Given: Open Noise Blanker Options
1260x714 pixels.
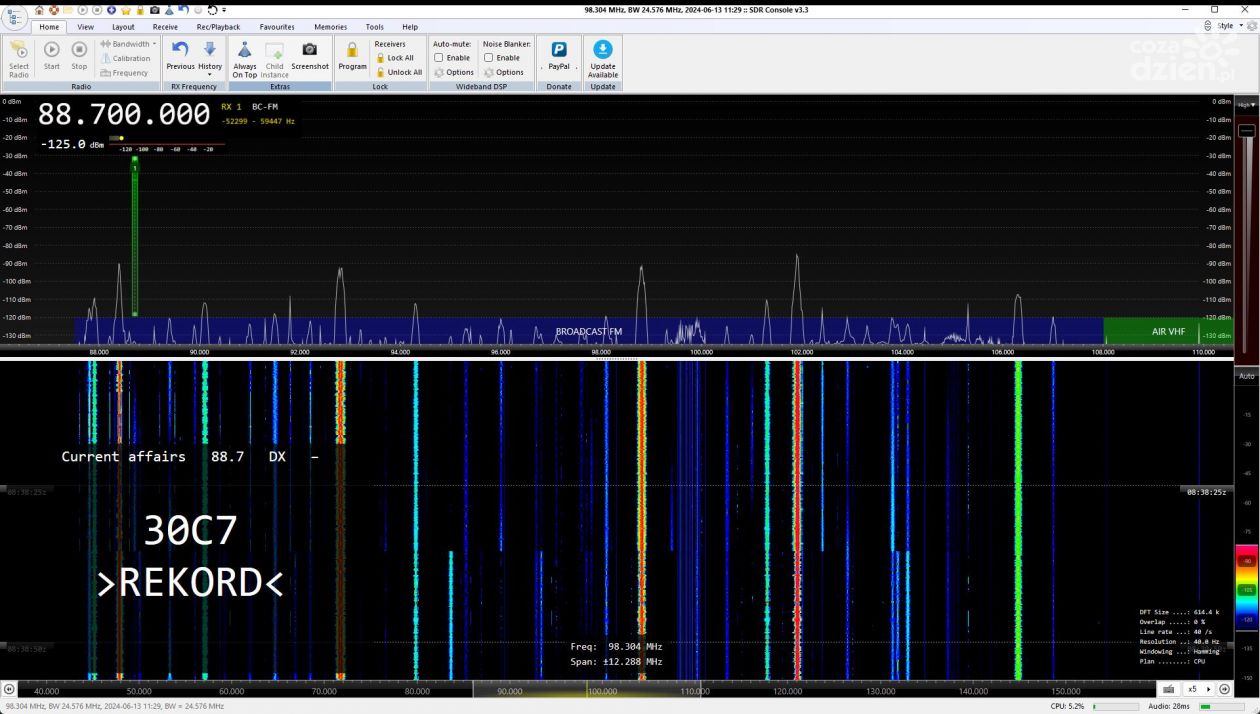Looking at the screenshot, I should pyautogui.click(x=504, y=72).
